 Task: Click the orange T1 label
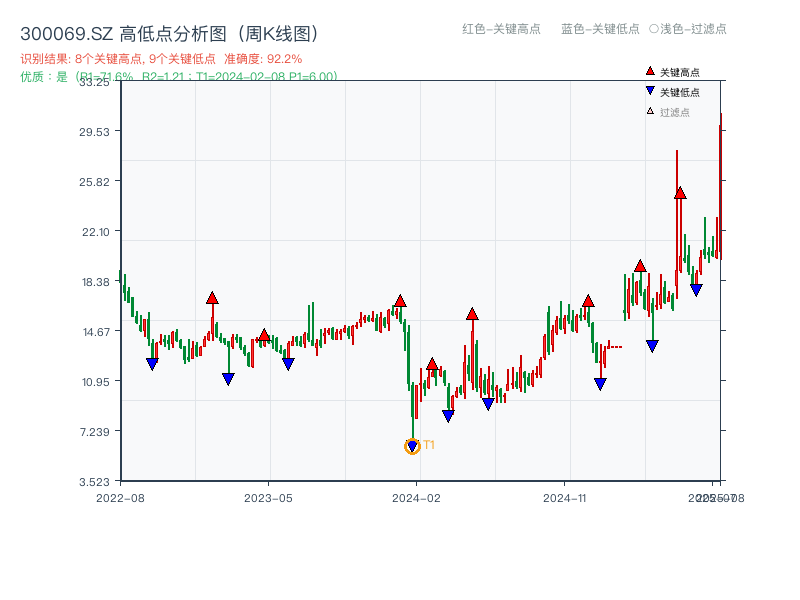tap(429, 445)
